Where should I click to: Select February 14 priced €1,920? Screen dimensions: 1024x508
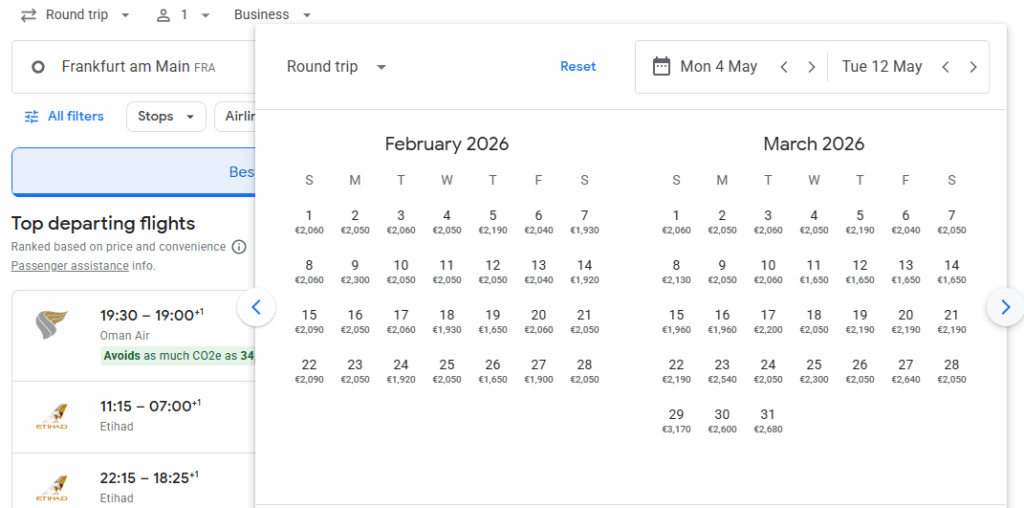coord(584,272)
